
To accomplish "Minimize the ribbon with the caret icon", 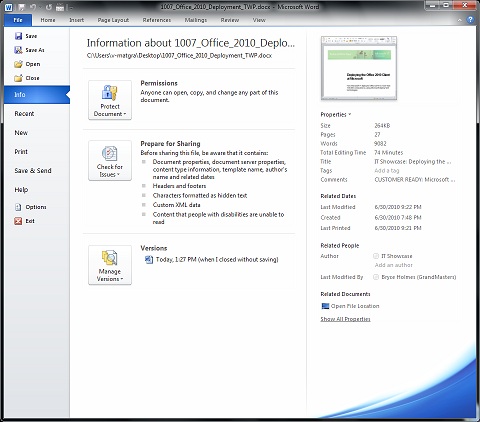I will click(460, 20).
